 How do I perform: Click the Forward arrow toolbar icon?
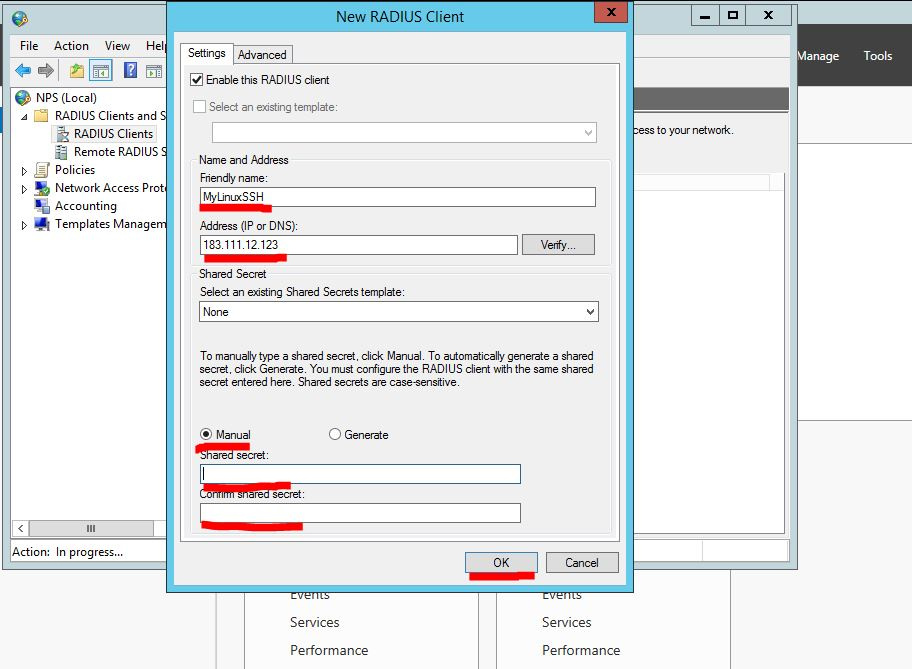pos(46,71)
